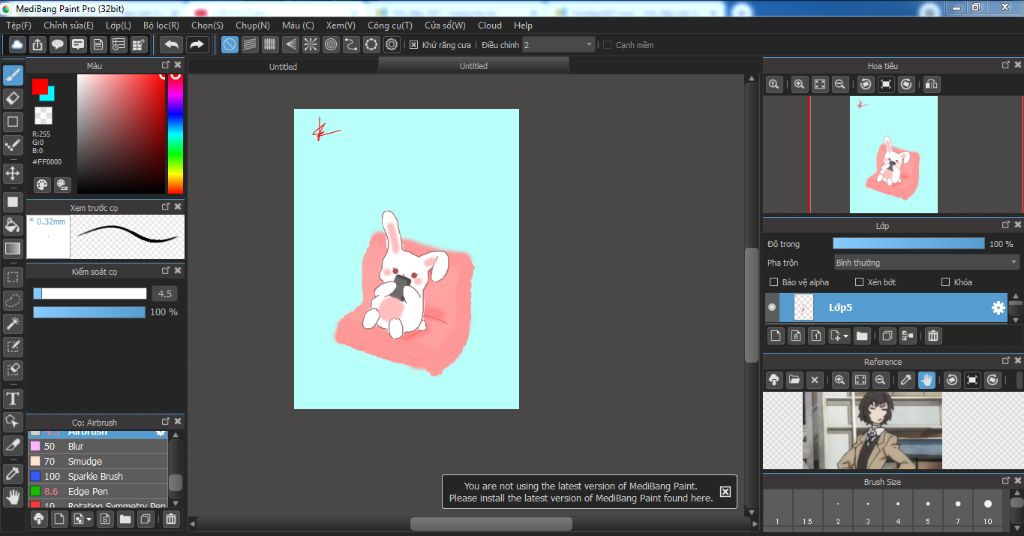Screen dimensions: 1024x536
Task: Toggle the Khóa layer lock checkbox
Action: point(944,282)
